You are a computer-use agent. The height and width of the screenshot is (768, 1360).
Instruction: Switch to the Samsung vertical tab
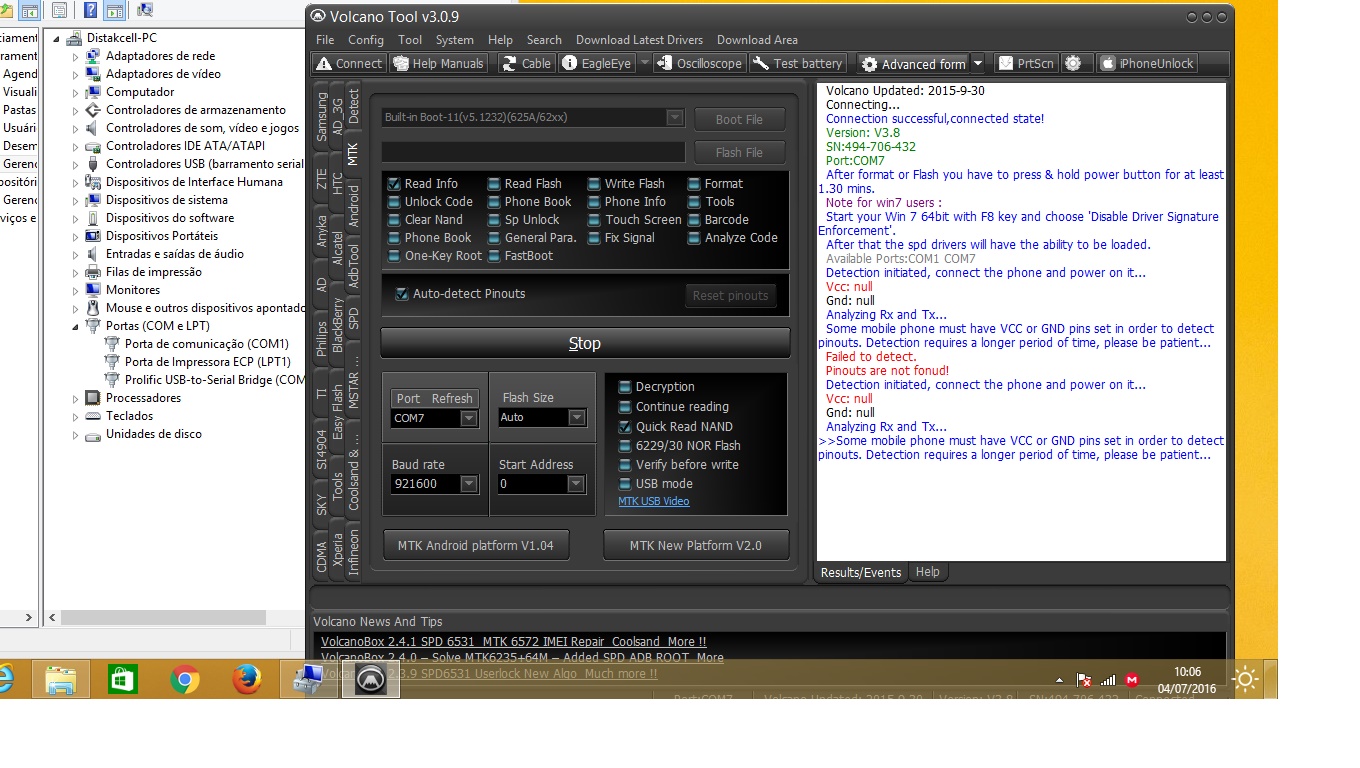322,116
